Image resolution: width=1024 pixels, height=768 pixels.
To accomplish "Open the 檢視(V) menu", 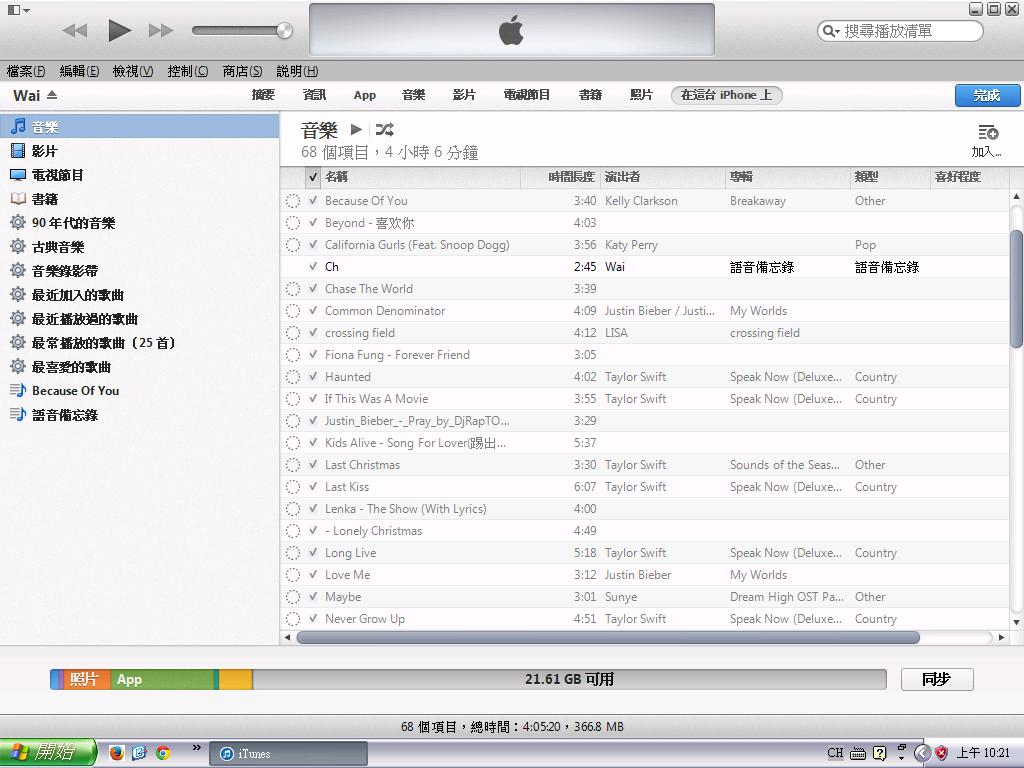I will (x=133, y=71).
